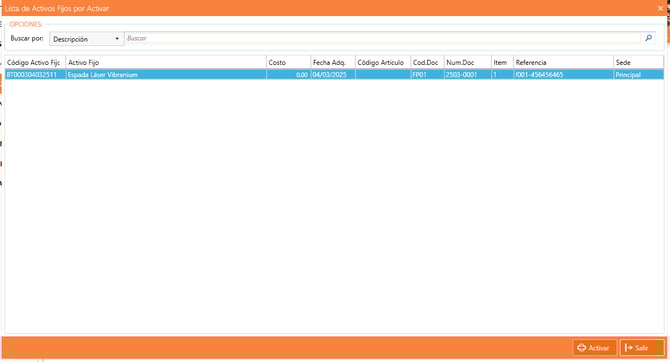Image resolution: width=670 pixels, height=362 pixels.
Task: Click the Num.Doc column header
Action: pyautogui.click(x=467, y=62)
